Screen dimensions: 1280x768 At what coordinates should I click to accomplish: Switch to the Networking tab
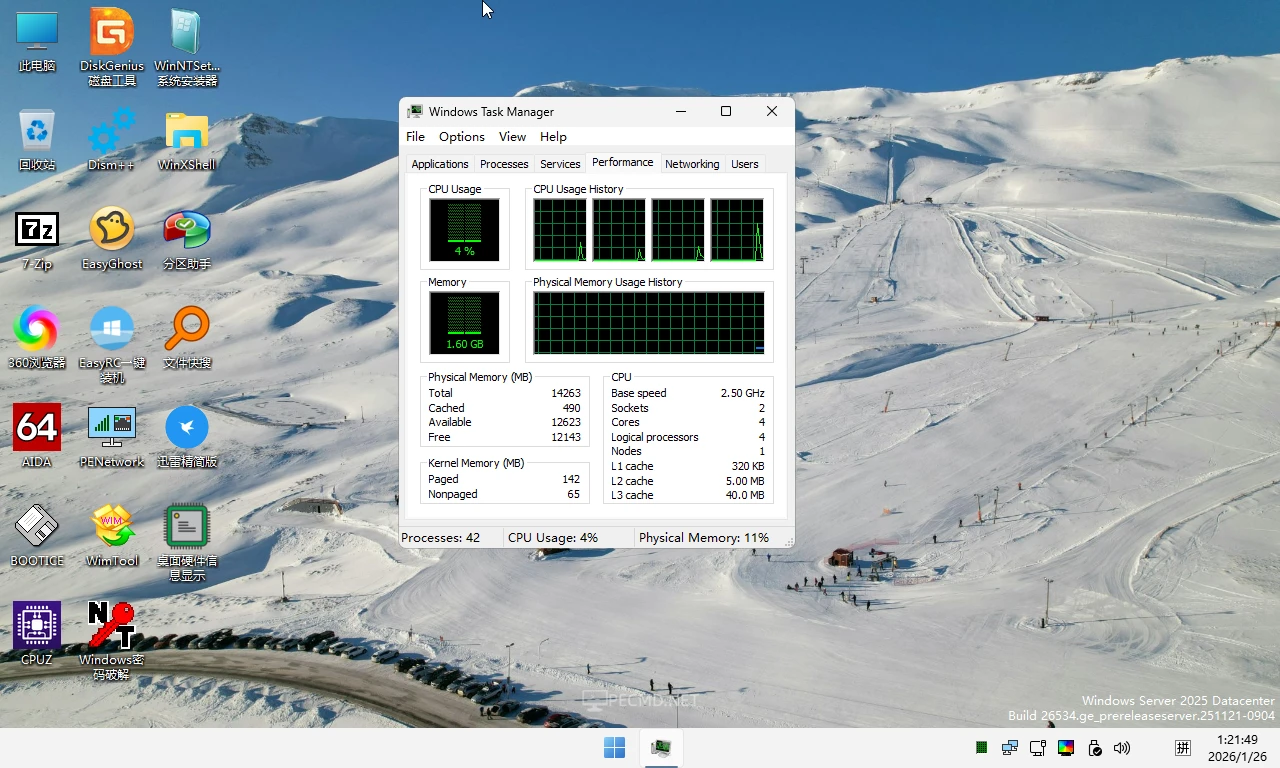tap(692, 163)
